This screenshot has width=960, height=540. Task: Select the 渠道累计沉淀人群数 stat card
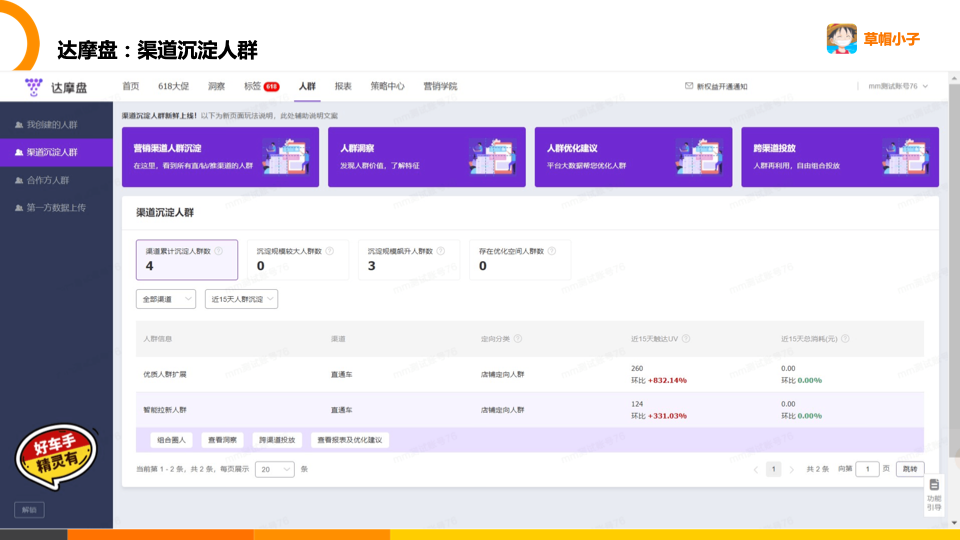pyautogui.click(x=187, y=260)
